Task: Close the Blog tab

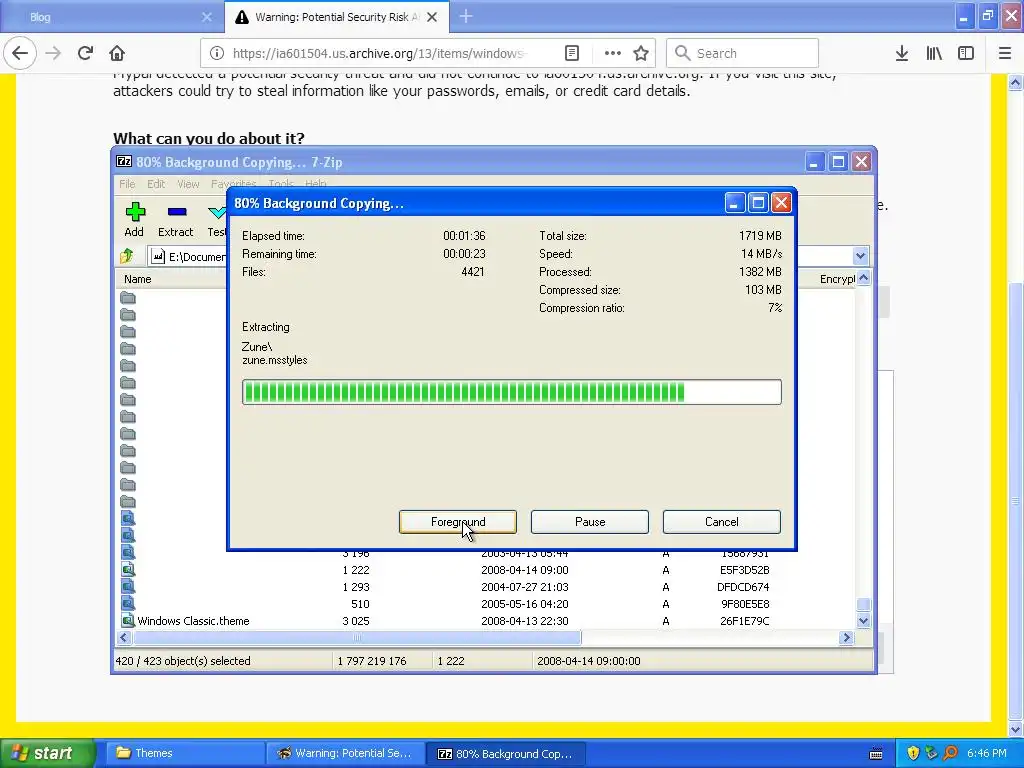Action: coord(206,18)
